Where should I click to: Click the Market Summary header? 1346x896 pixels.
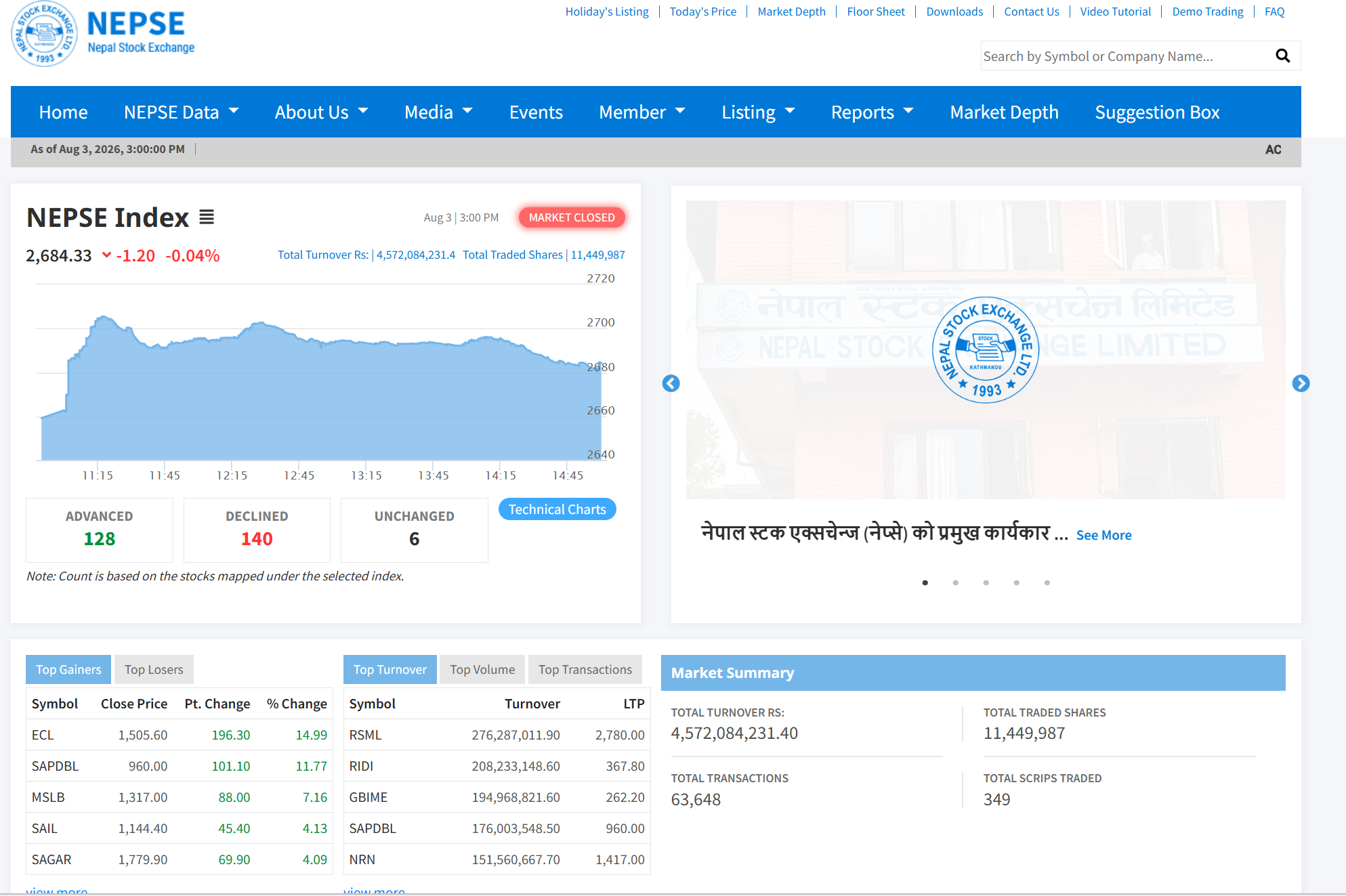tap(973, 673)
